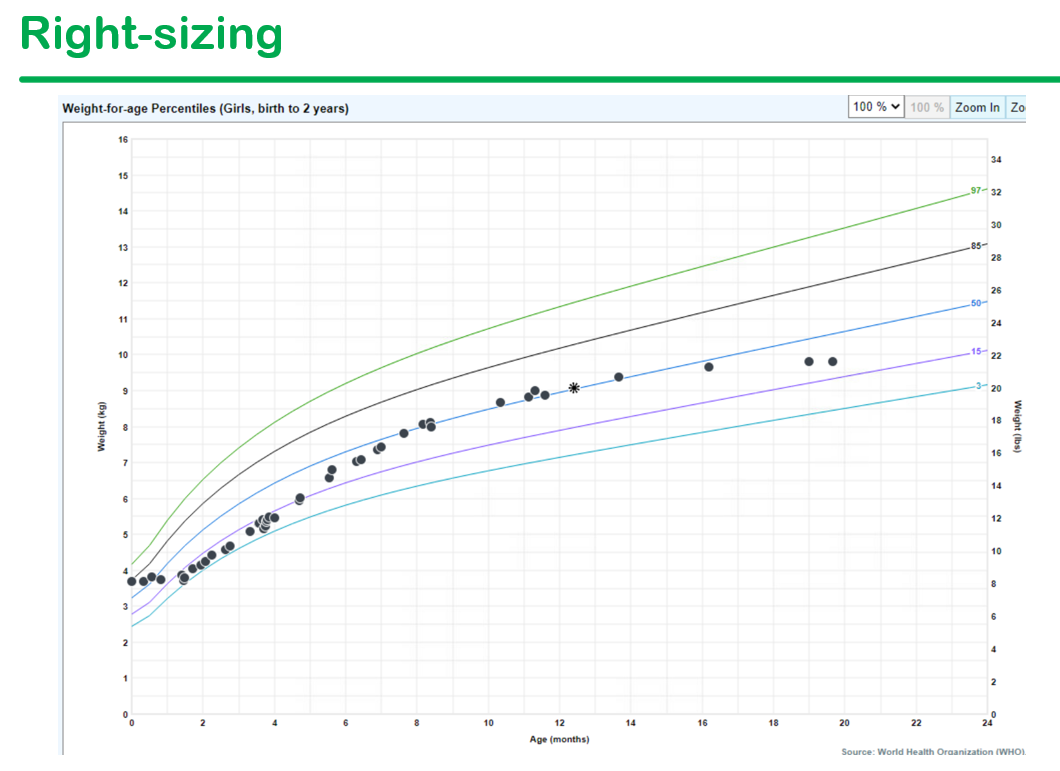Click the Weight-for-age Percentiles chart title

pos(205,109)
